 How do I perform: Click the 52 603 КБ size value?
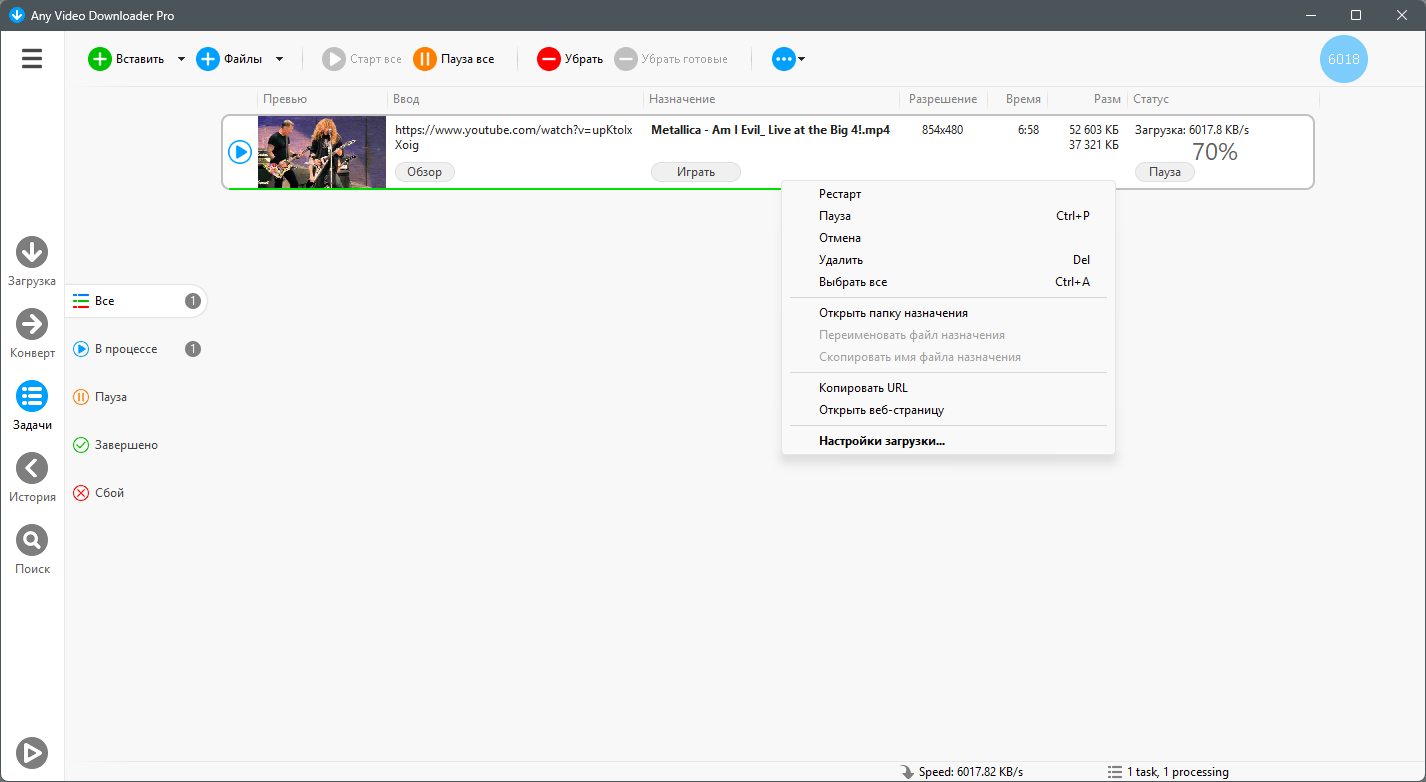point(1095,130)
